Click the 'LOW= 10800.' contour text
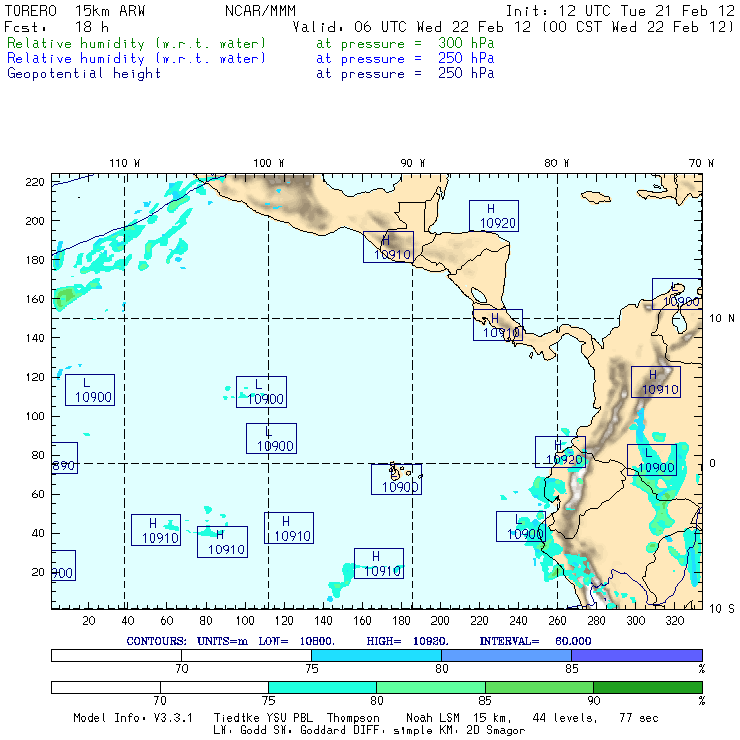Image resolution: width=740 pixels, height=740 pixels. tap(296, 641)
